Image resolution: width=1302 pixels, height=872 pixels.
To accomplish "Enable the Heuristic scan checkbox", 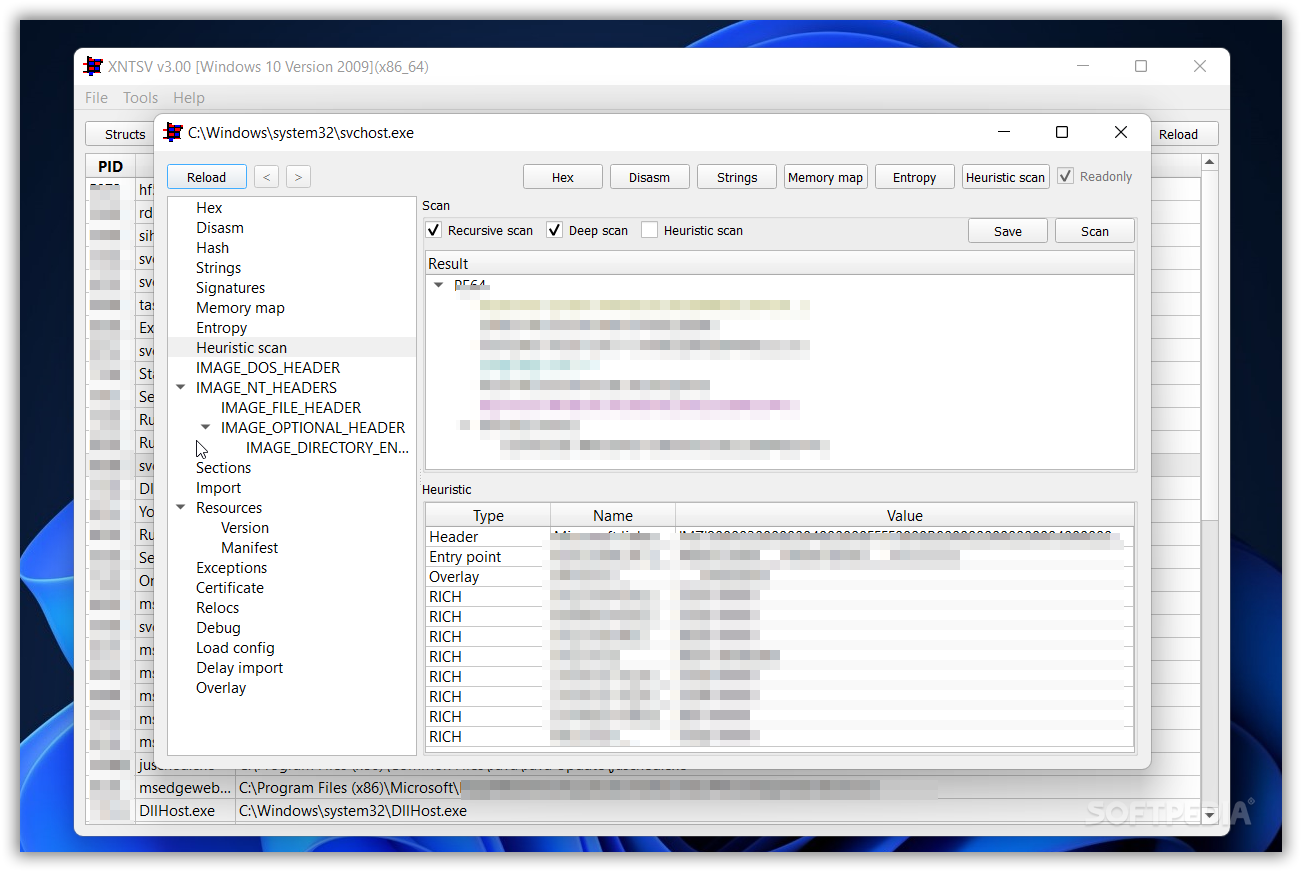I will (650, 230).
